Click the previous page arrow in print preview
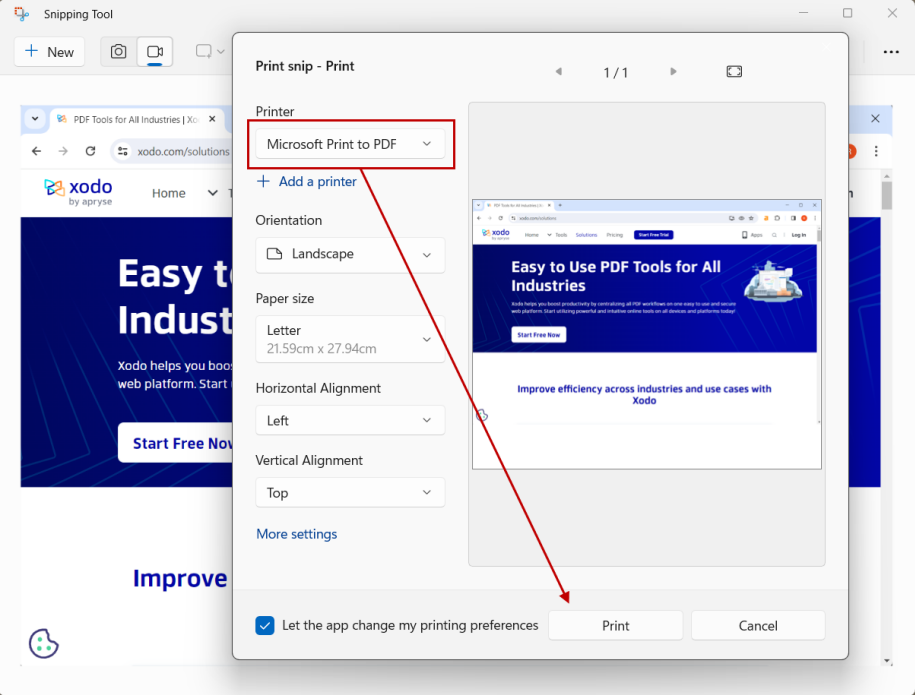The width and height of the screenshot is (915, 695). [558, 71]
